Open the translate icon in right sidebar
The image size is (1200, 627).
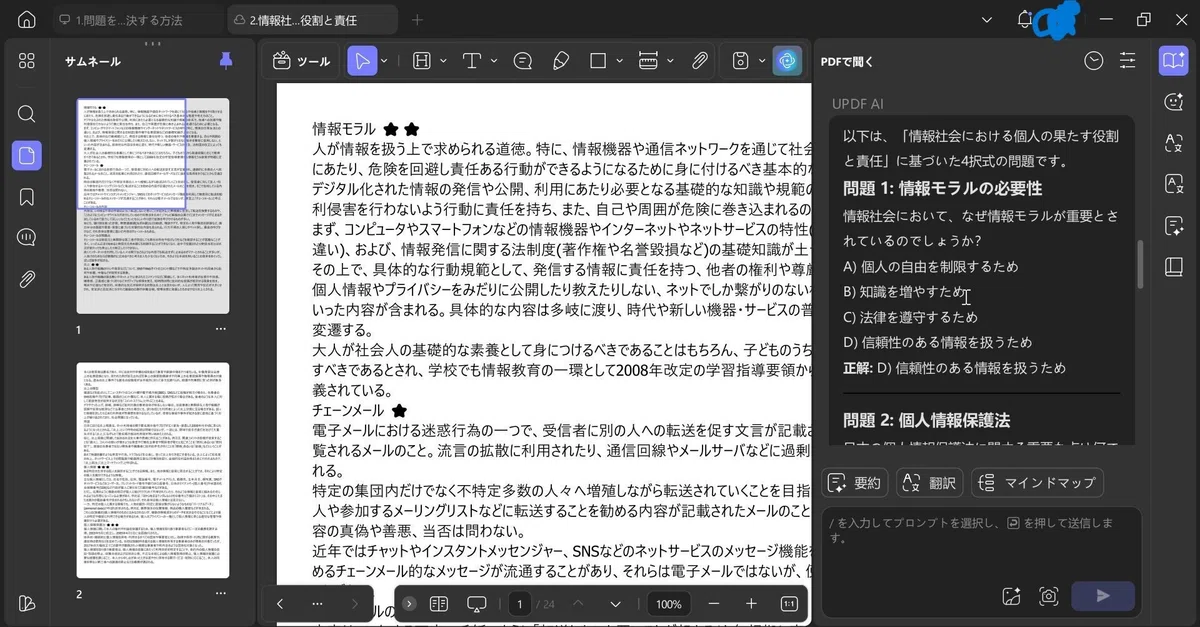pyautogui.click(x=1174, y=142)
